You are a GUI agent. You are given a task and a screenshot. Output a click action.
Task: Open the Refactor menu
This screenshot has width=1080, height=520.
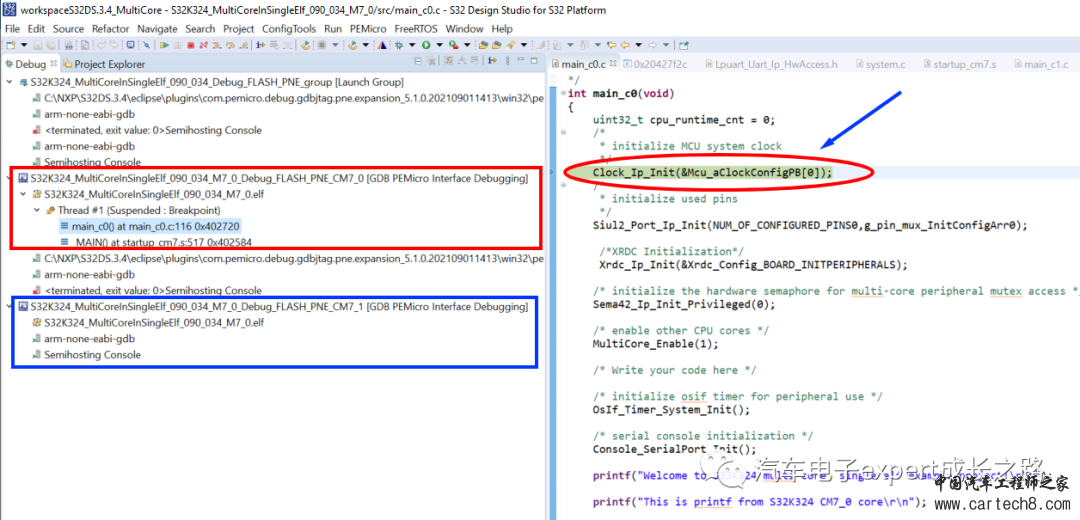[x=110, y=29]
